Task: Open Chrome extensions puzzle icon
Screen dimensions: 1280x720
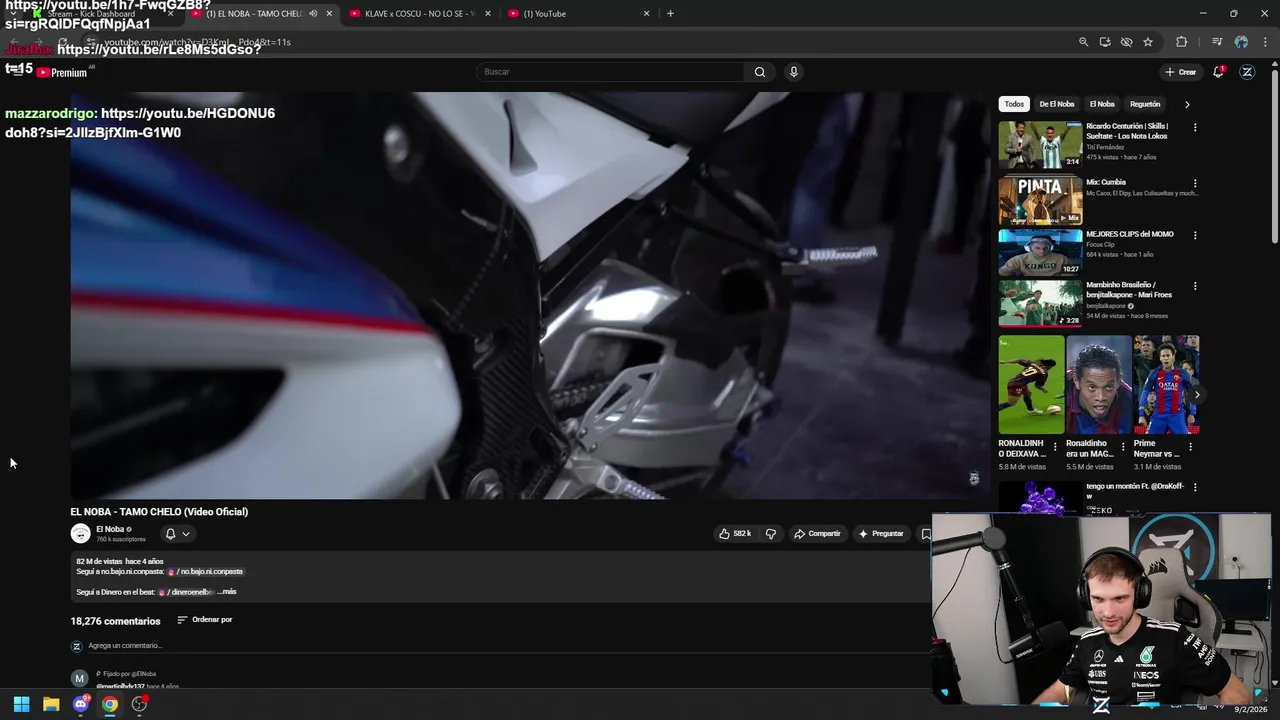Action: point(1182,42)
